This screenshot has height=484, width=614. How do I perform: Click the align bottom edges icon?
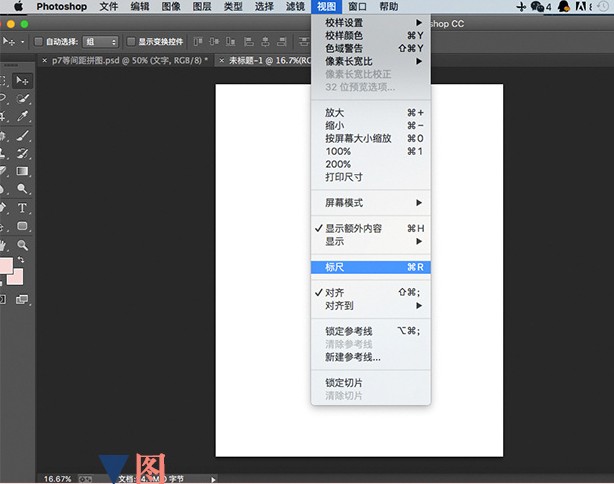coord(231,42)
